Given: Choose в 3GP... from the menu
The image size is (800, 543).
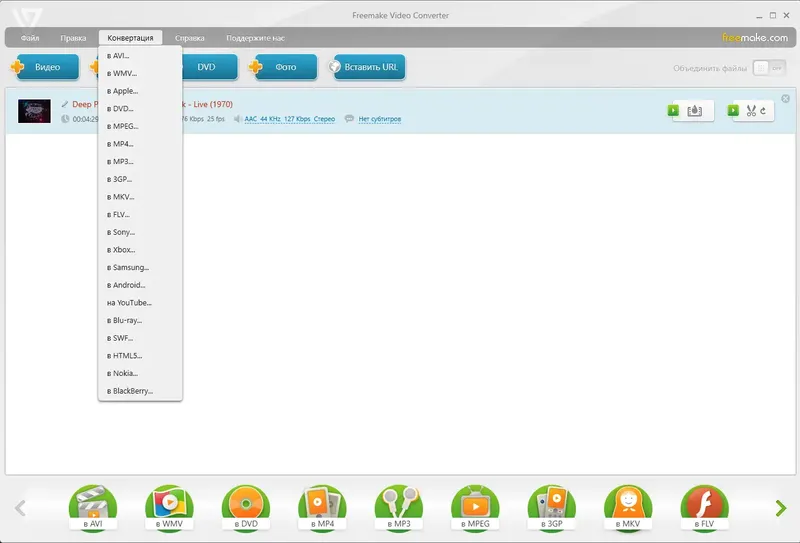Looking at the screenshot, I should (140, 179).
